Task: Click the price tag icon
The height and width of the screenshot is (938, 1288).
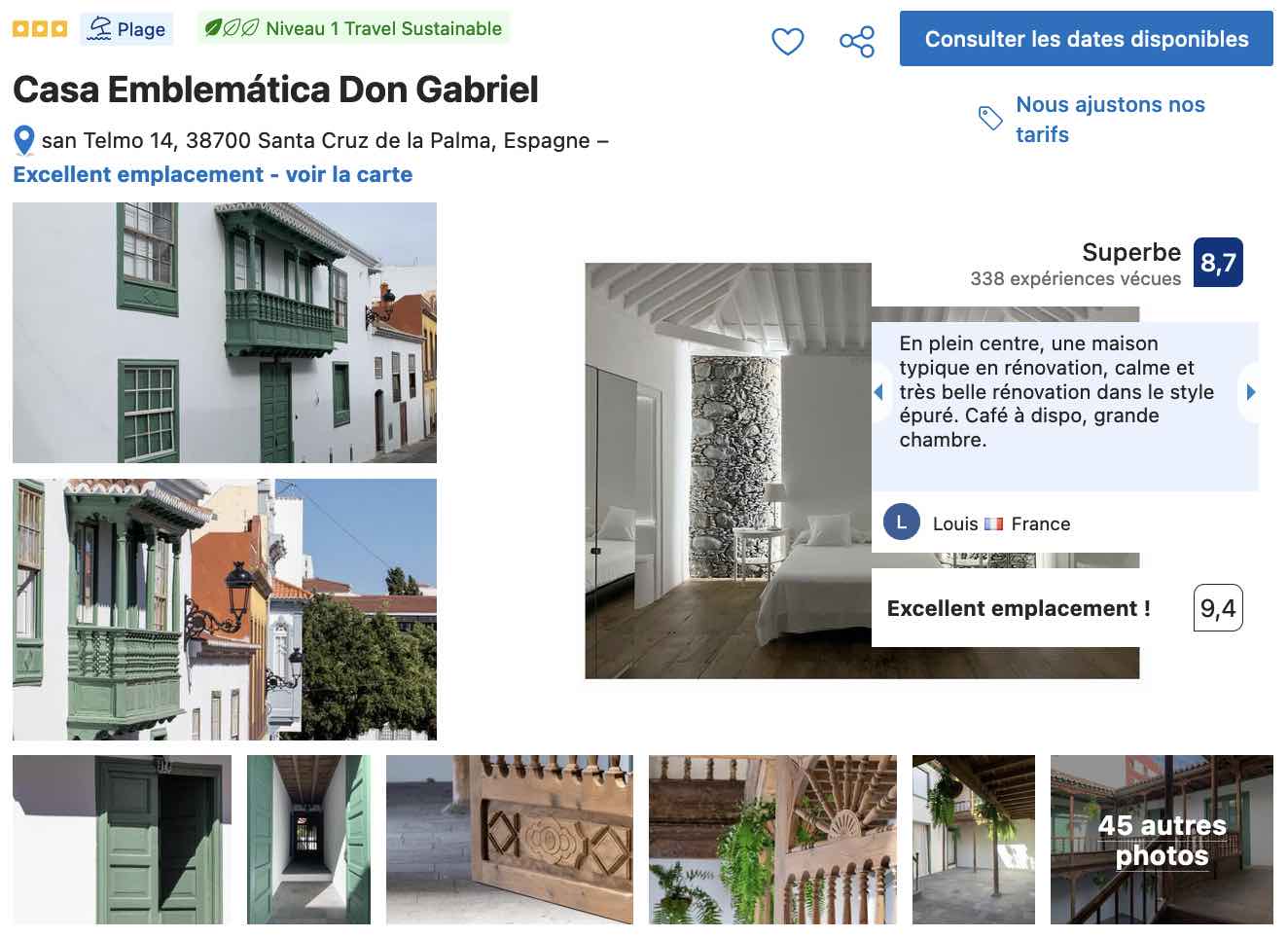Action: coord(990,119)
